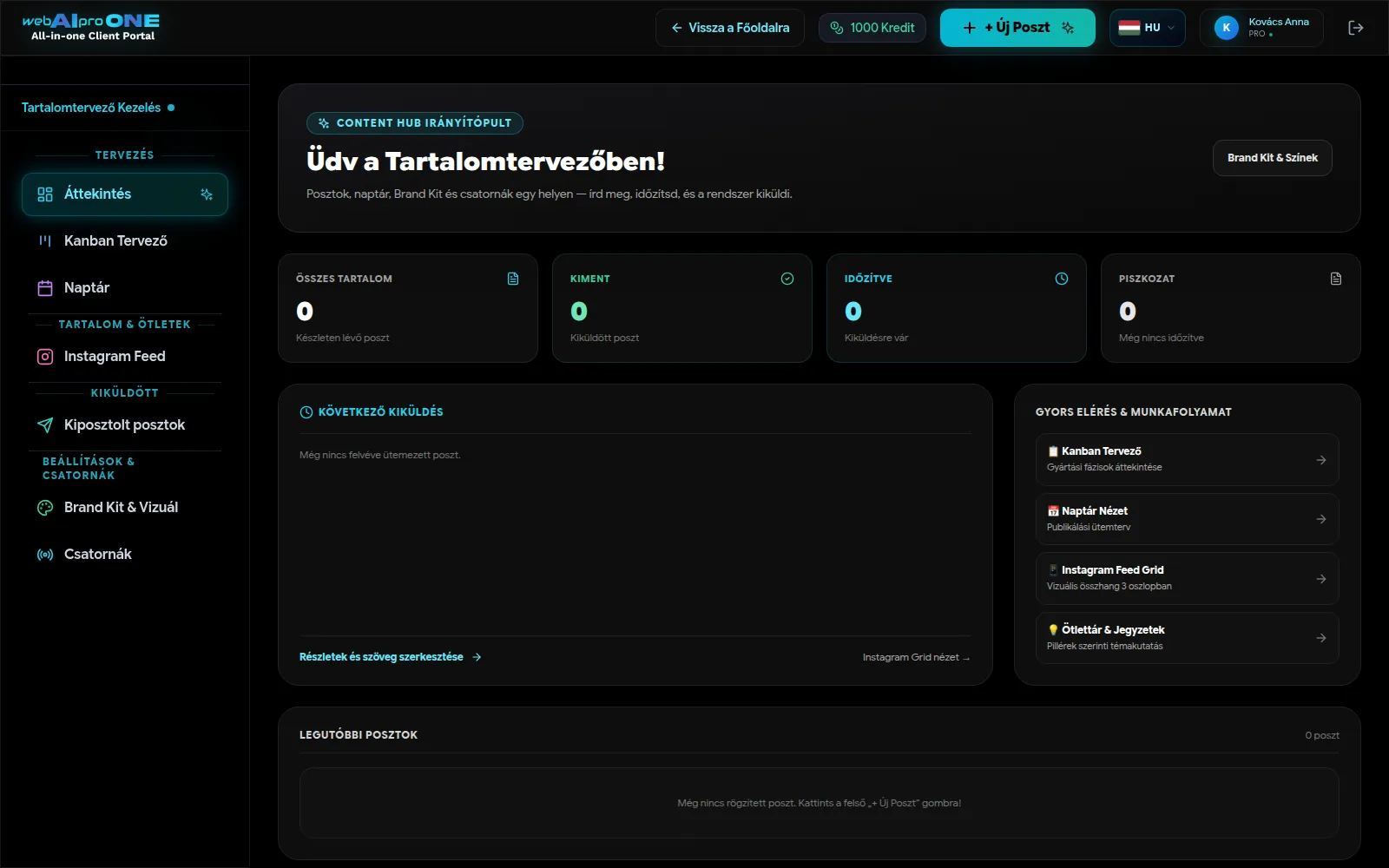Click Tartalomtervező Kezelés heading in sidebar
1389x868 pixels.
[98, 108]
